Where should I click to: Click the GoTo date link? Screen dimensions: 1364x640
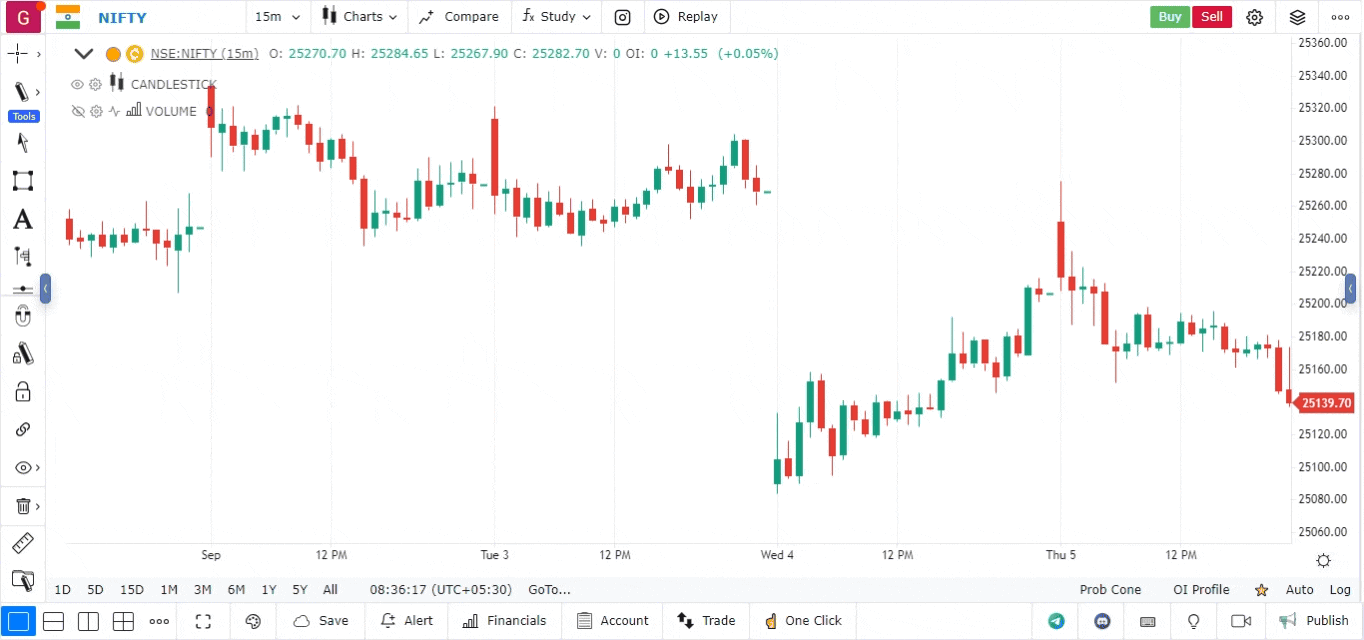pyautogui.click(x=549, y=590)
